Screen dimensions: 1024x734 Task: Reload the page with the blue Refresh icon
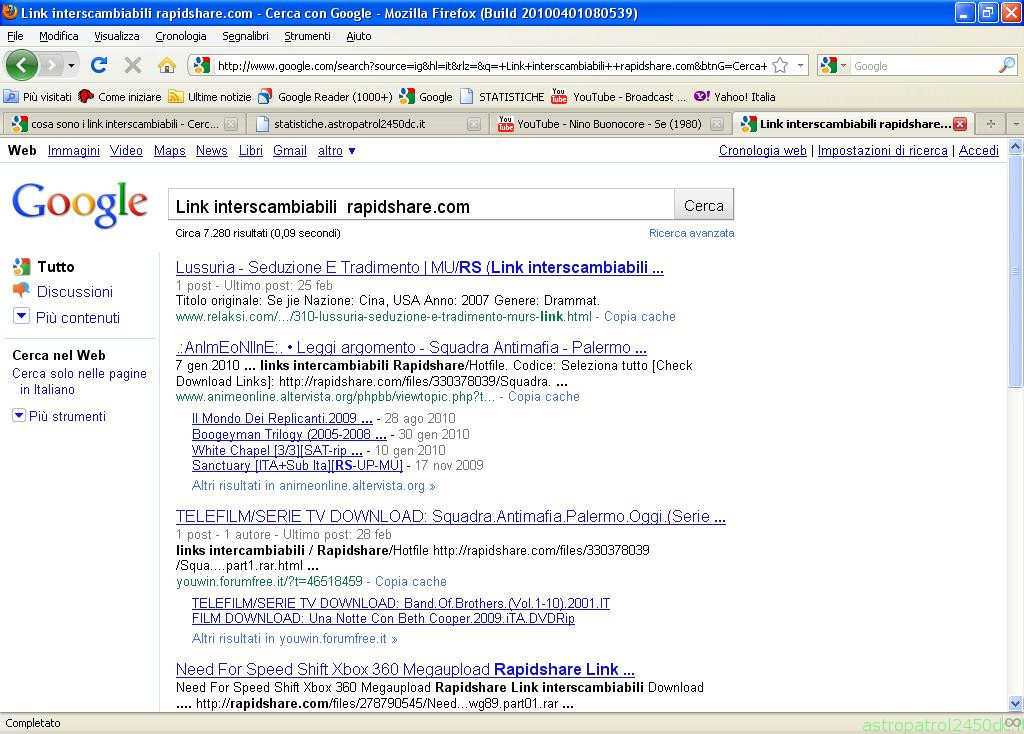[x=99, y=65]
